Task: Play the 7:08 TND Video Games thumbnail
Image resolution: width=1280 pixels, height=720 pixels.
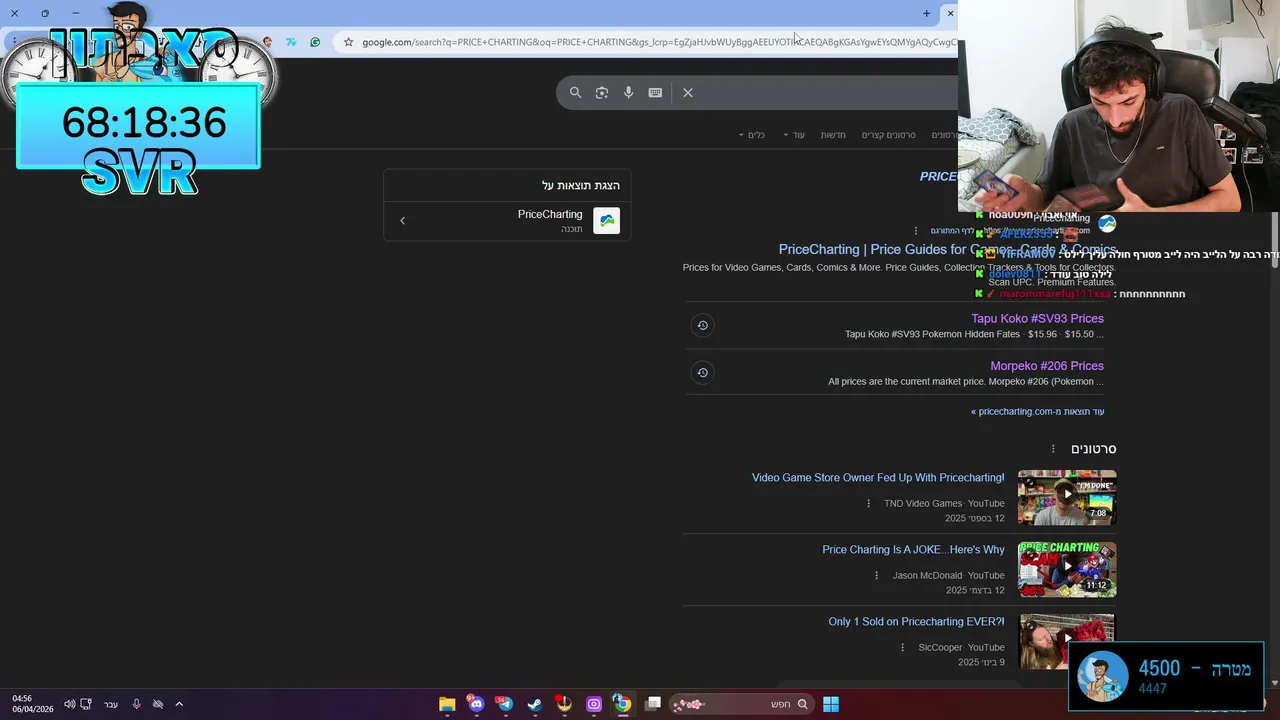Action: click(1067, 497)
